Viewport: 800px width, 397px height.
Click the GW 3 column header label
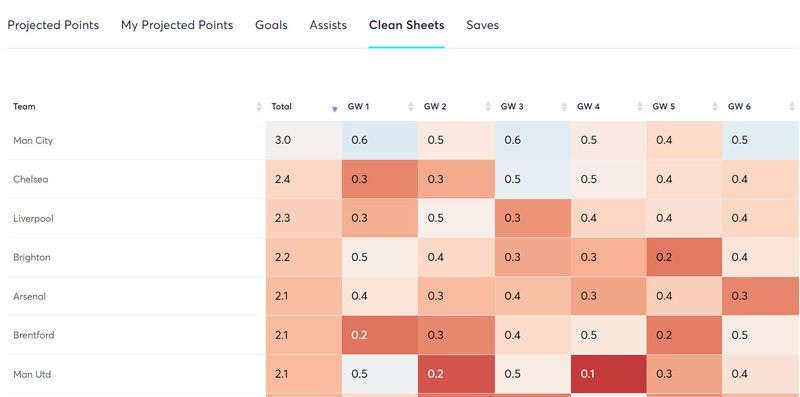512,107
